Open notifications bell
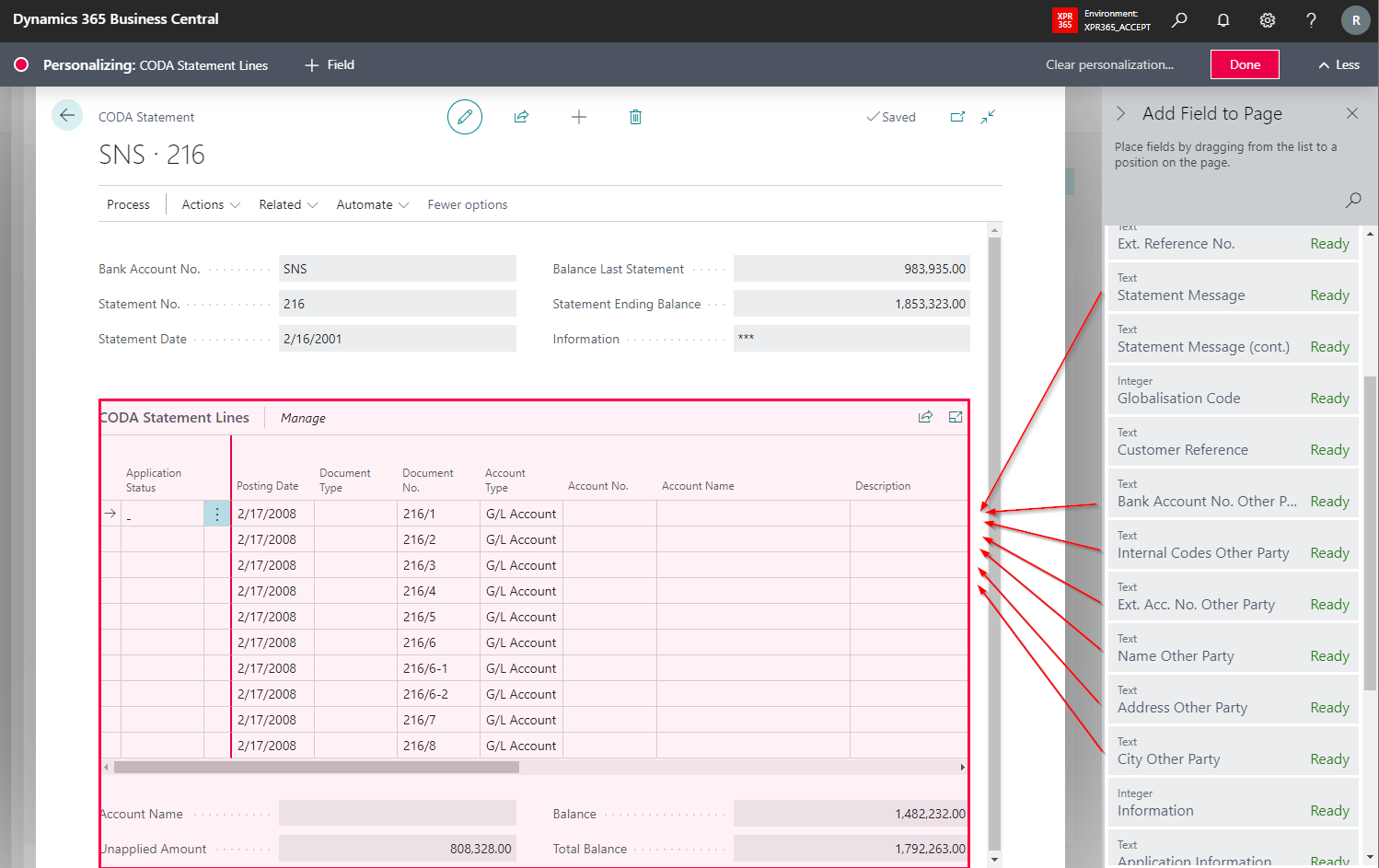Screen dimensions: 1379x868 [x=1223, y=19]
